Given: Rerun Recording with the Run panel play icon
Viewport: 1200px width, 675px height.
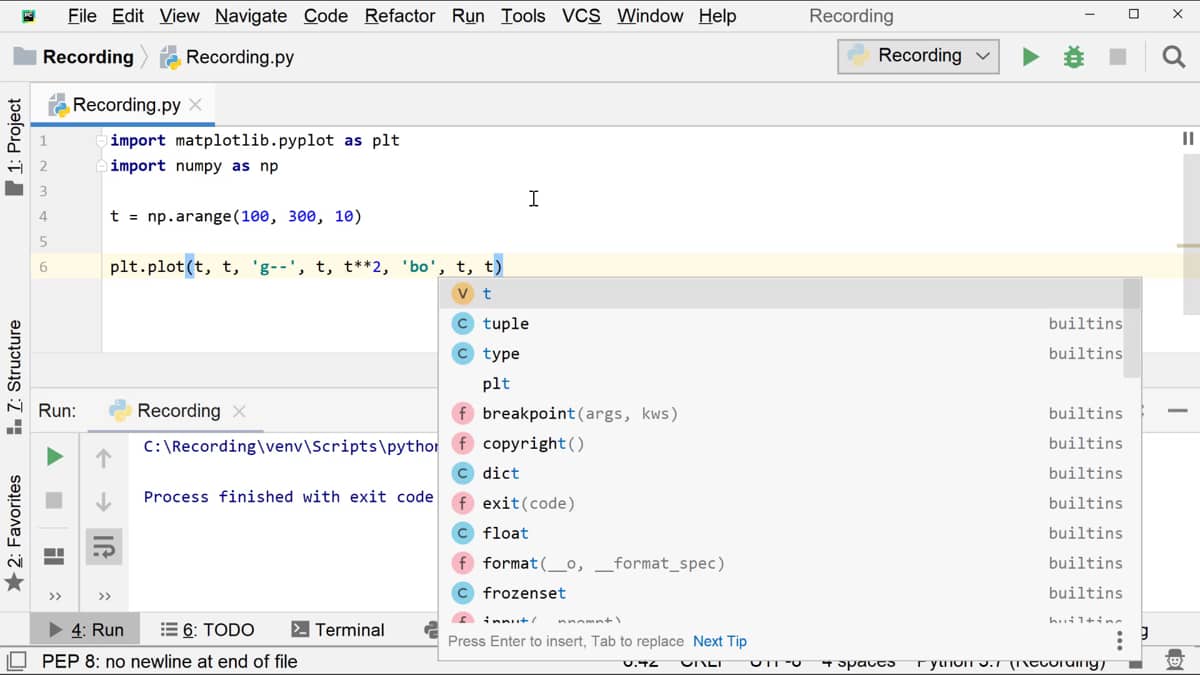Looking at the screenshot, I should click(55, 457).
